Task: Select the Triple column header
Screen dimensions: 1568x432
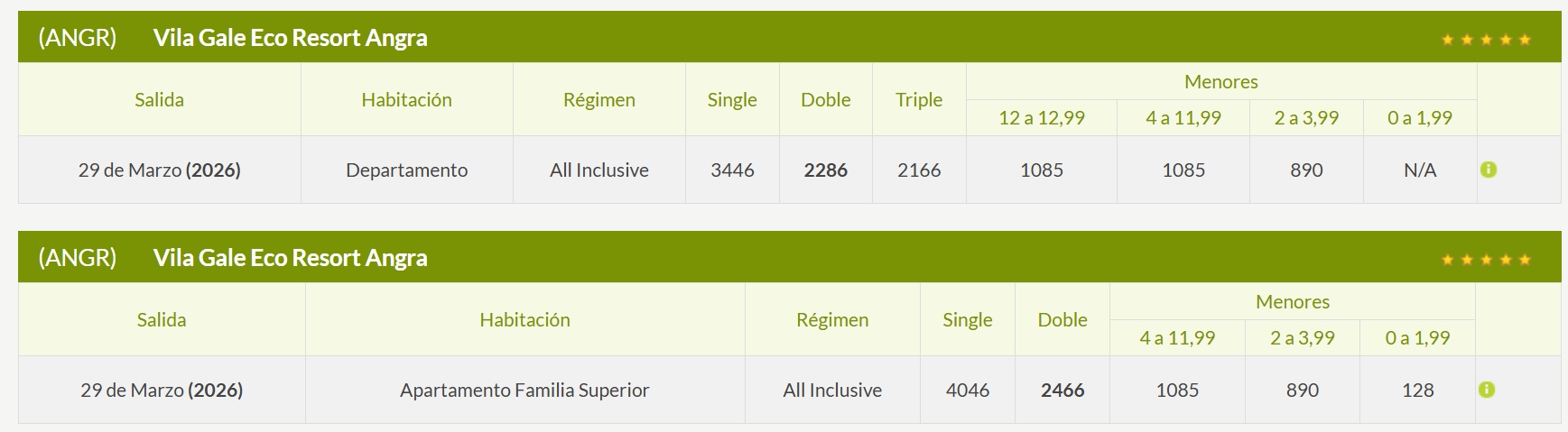Action: pyautogui.click(x=919, y=100)
